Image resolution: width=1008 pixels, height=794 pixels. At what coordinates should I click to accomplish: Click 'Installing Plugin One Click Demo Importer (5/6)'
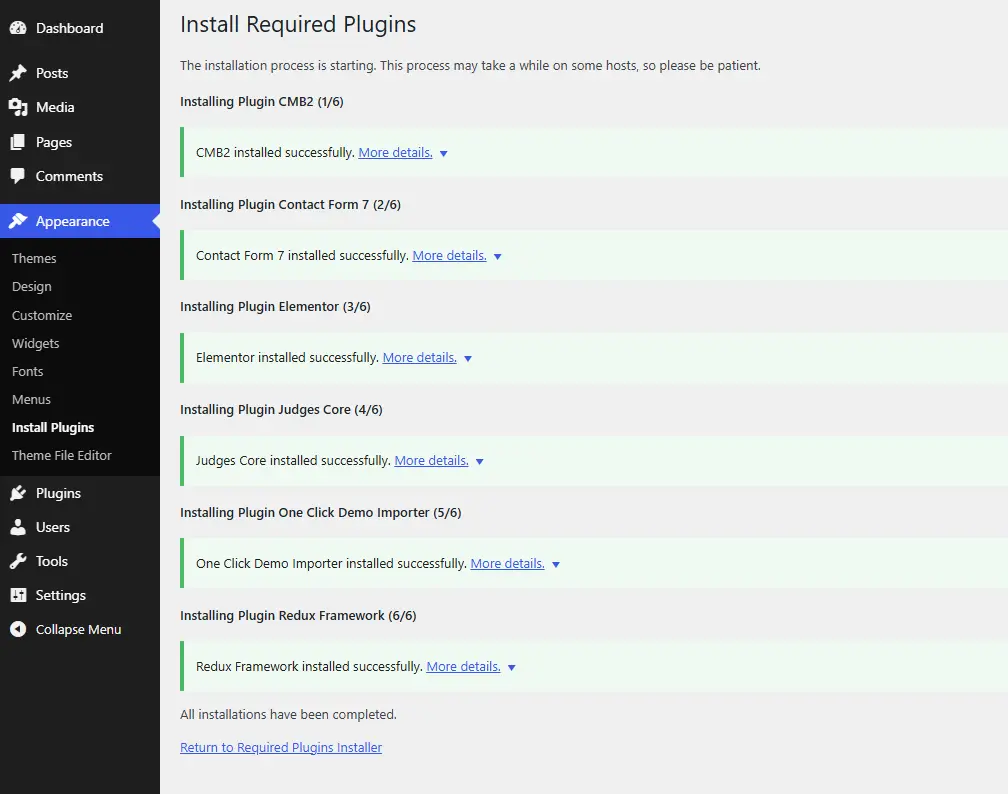tap(321, 512)
